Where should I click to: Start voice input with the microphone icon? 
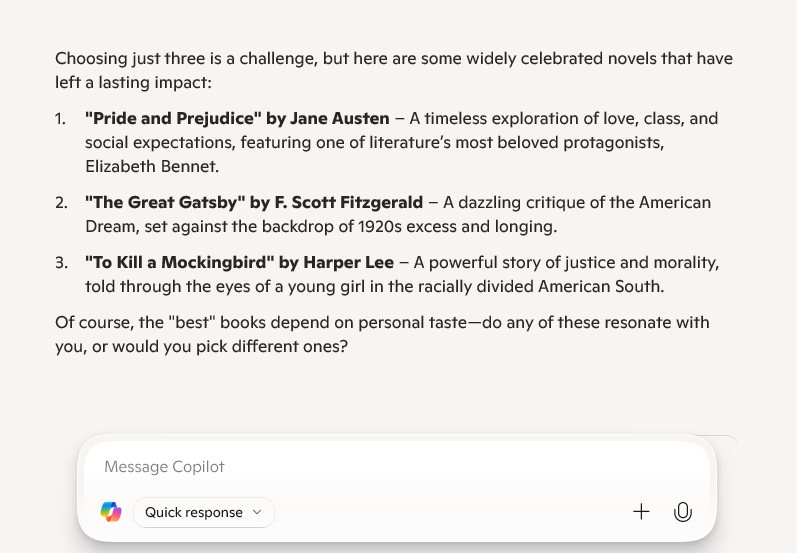coord(683,512)
